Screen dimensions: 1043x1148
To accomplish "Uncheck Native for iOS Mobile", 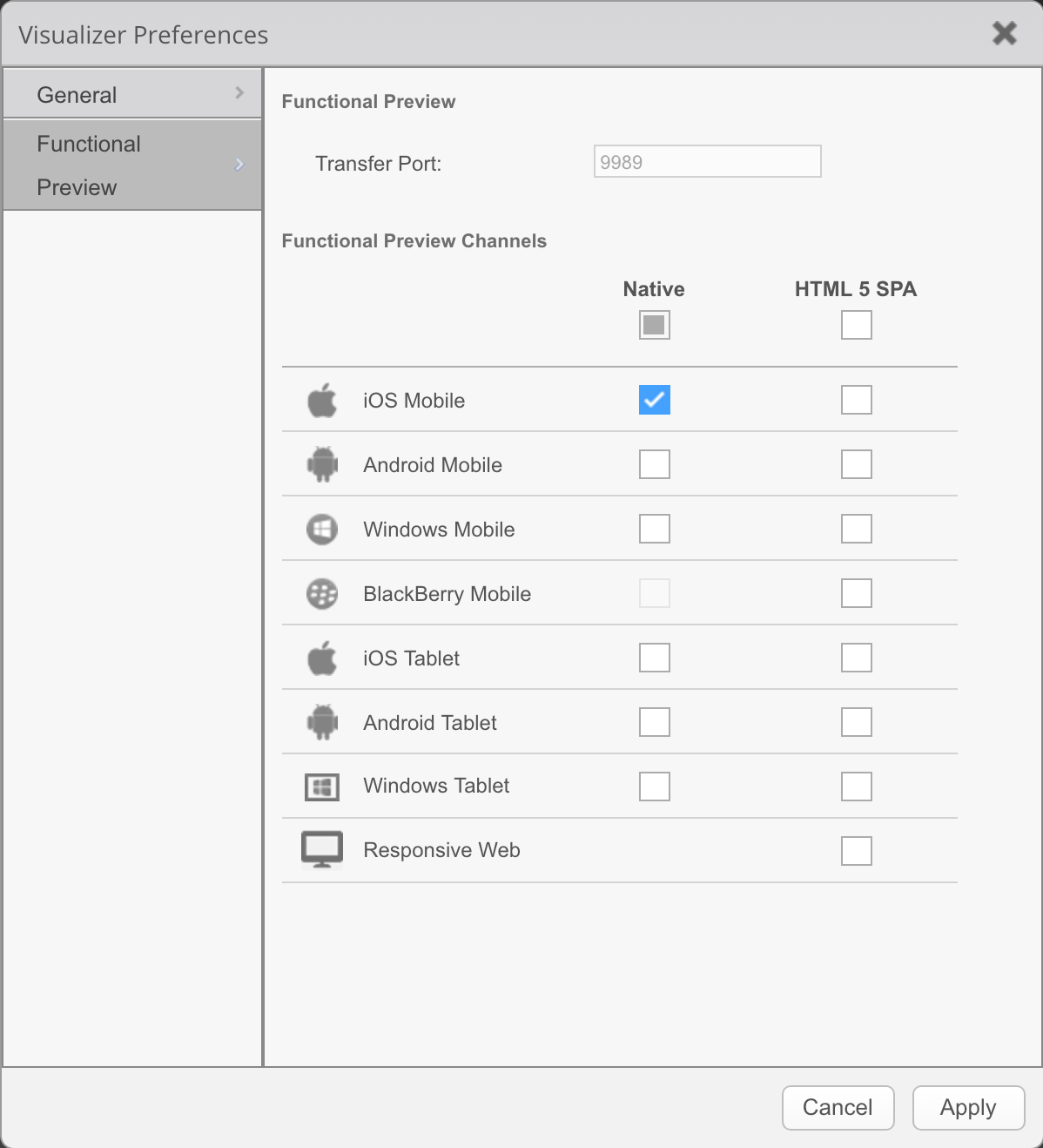I will pos(655,400).
